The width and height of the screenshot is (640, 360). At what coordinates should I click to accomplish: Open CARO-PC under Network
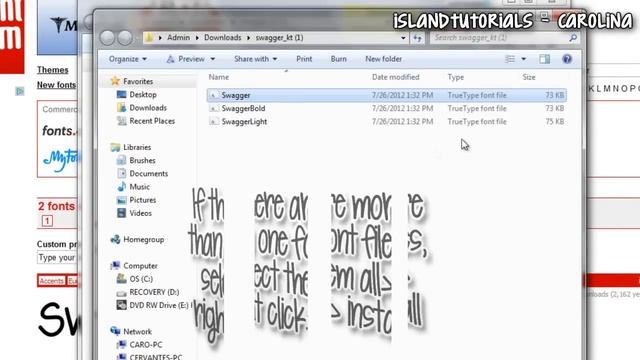[x=146, y=345]
